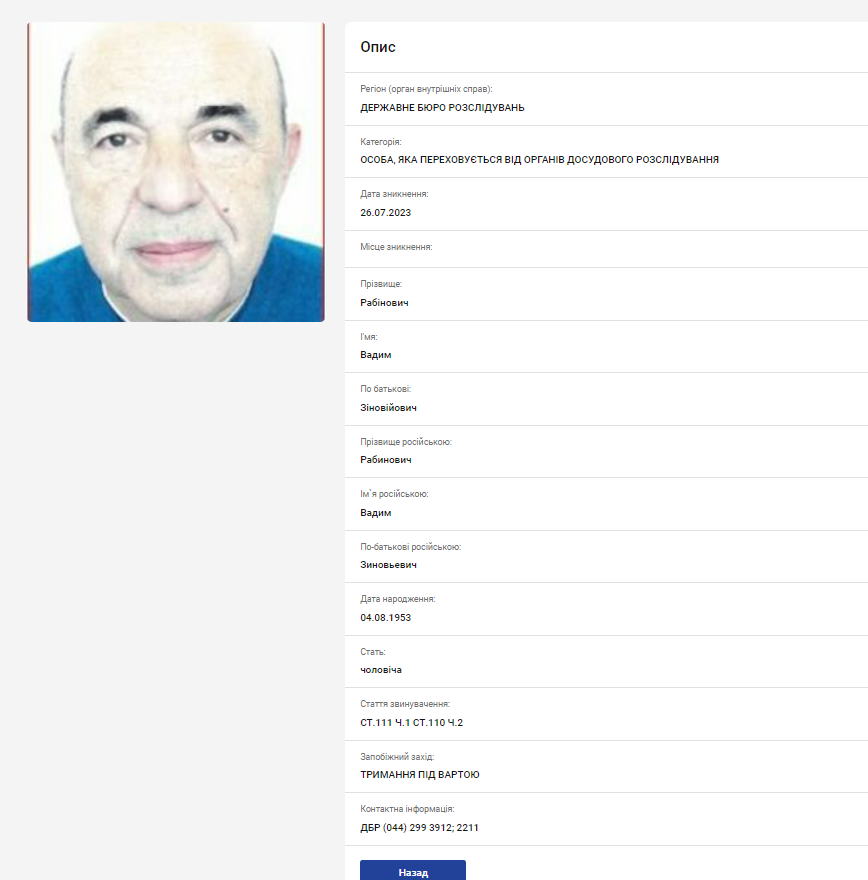Viewport: 868px width, 880px height.
Task: Click the first name value under Ім'я
Action: coord(375,355)
